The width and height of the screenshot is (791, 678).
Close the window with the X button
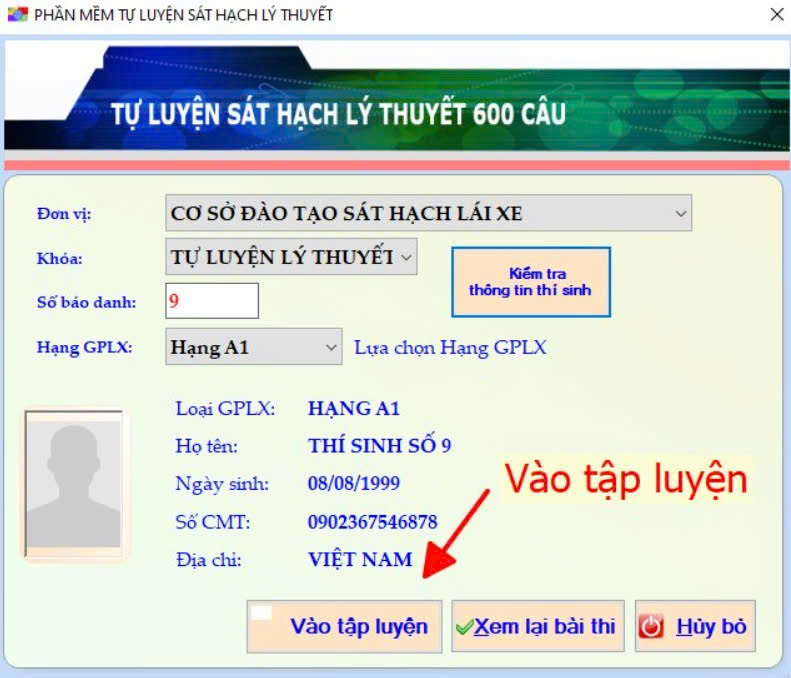pos(777,15)
